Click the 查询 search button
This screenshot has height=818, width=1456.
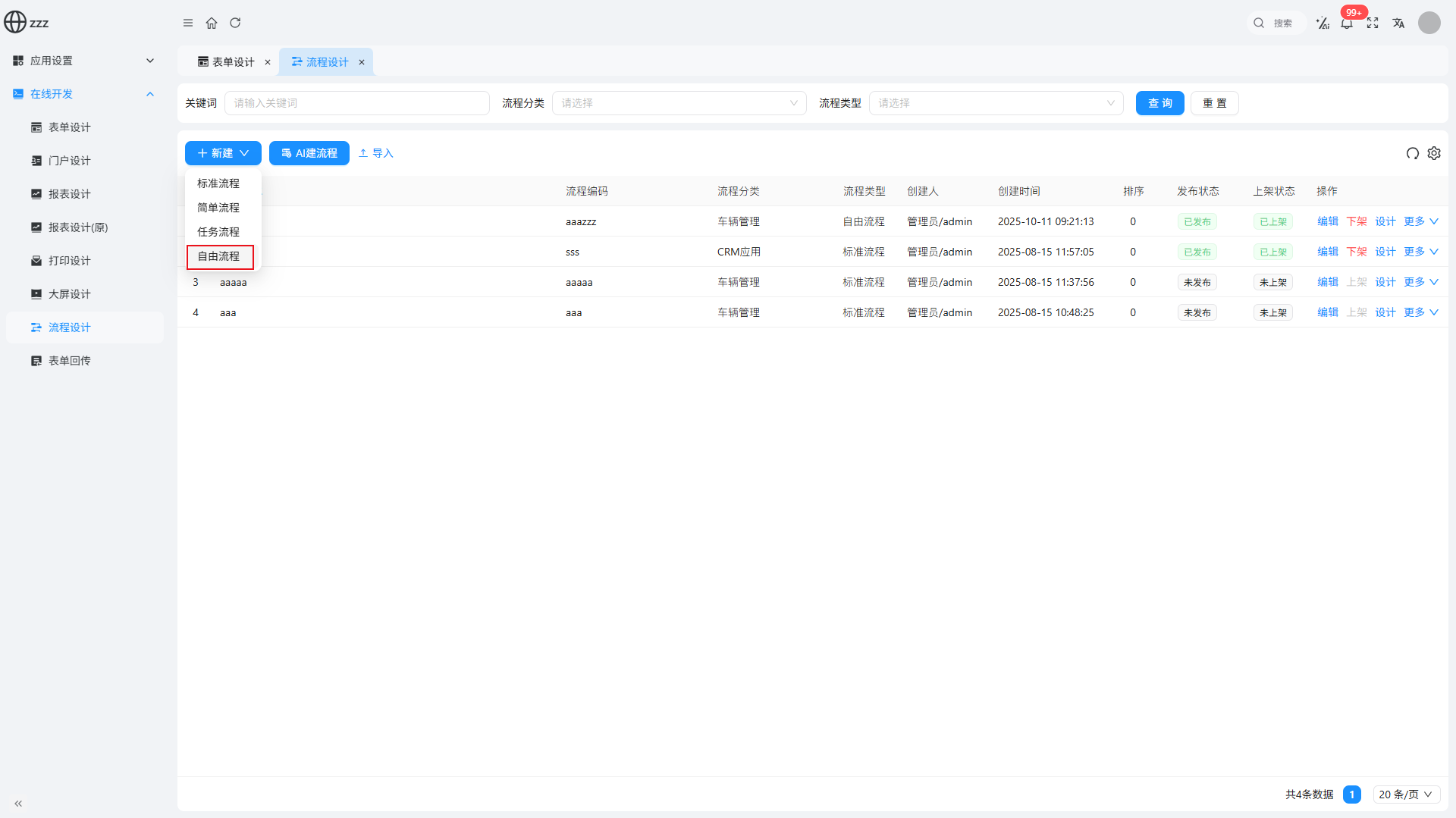[1159, 103]
